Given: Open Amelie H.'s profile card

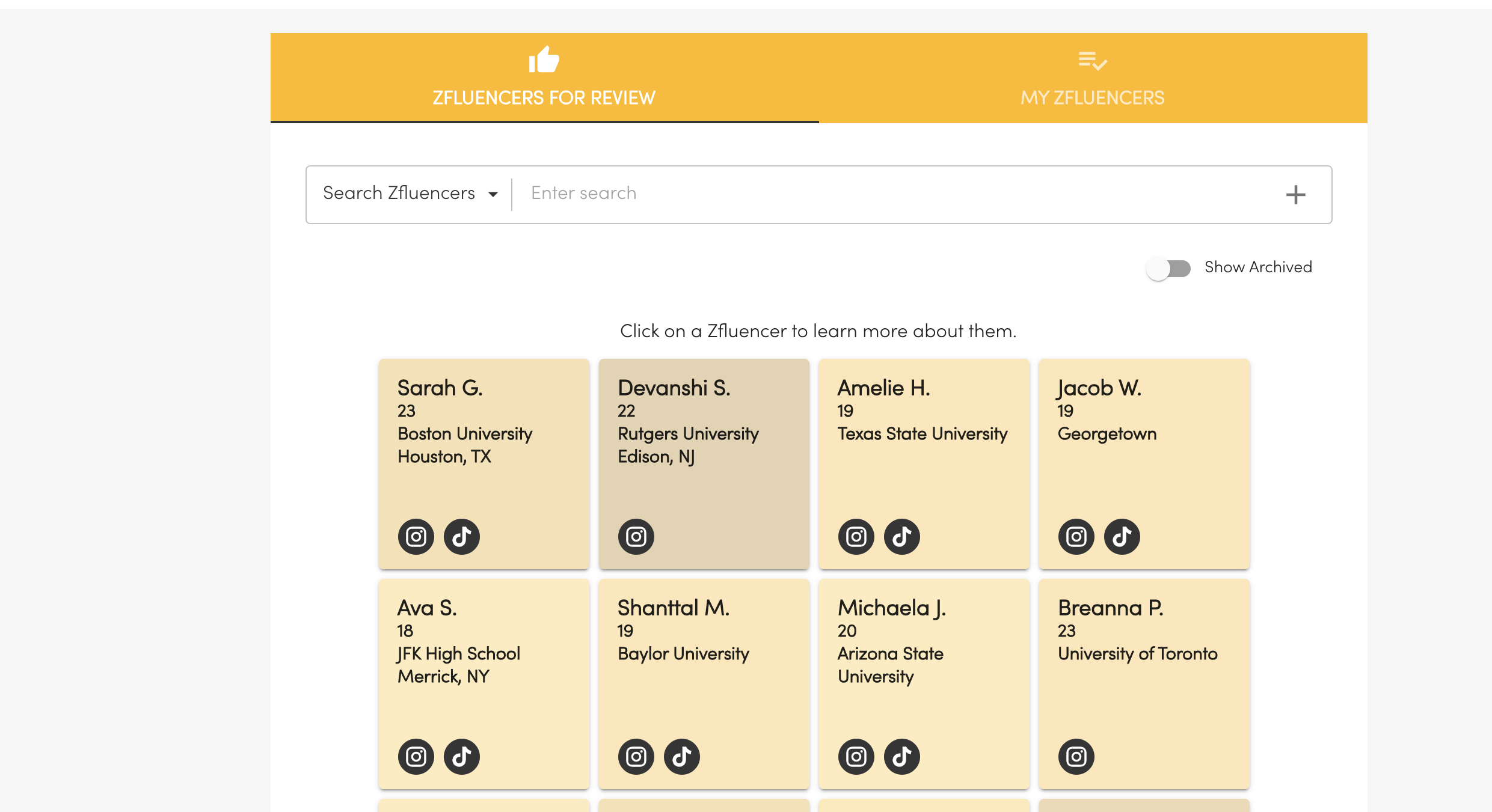Looking at the screenshot, I should tap(924, 464).
